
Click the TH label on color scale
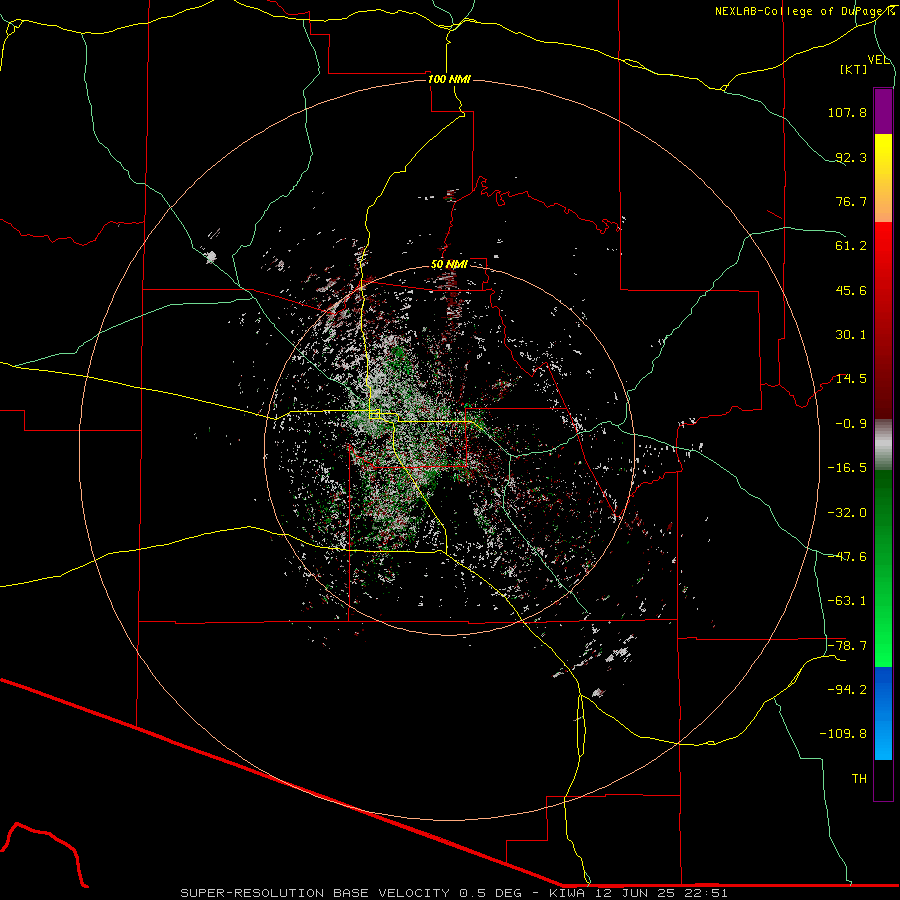click(859, 779)
